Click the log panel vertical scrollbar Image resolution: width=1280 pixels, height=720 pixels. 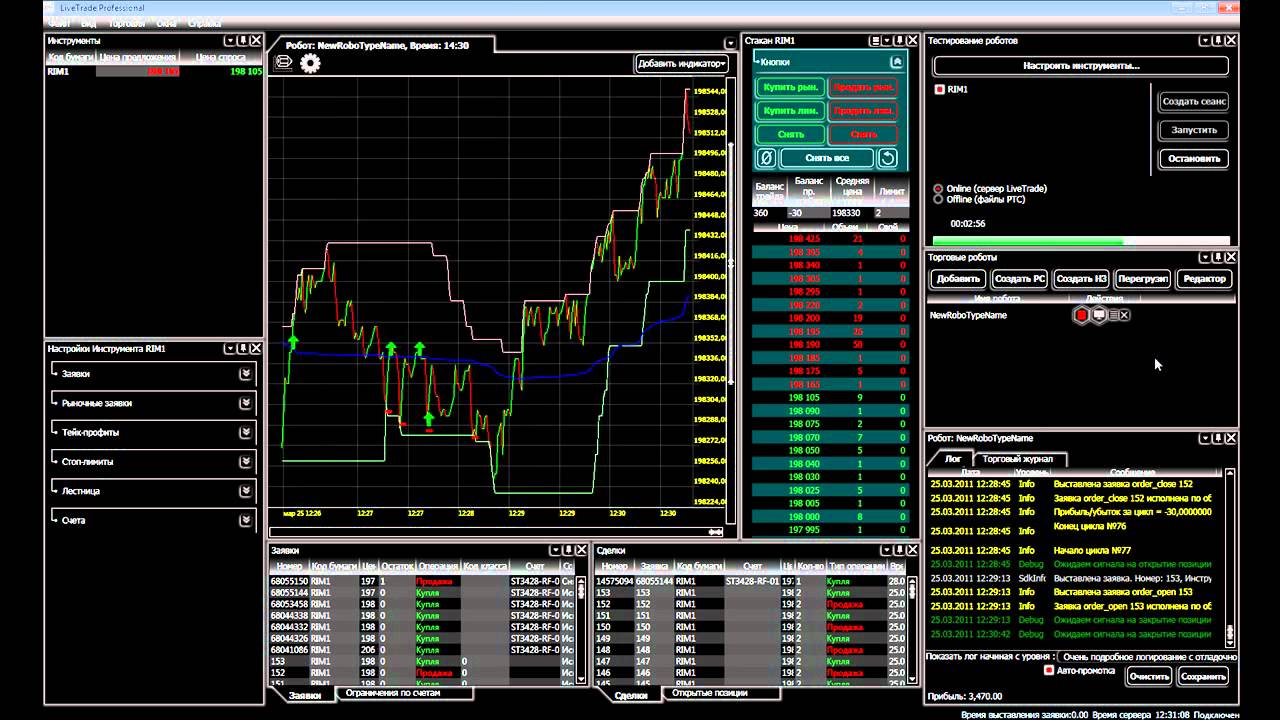1229,556
